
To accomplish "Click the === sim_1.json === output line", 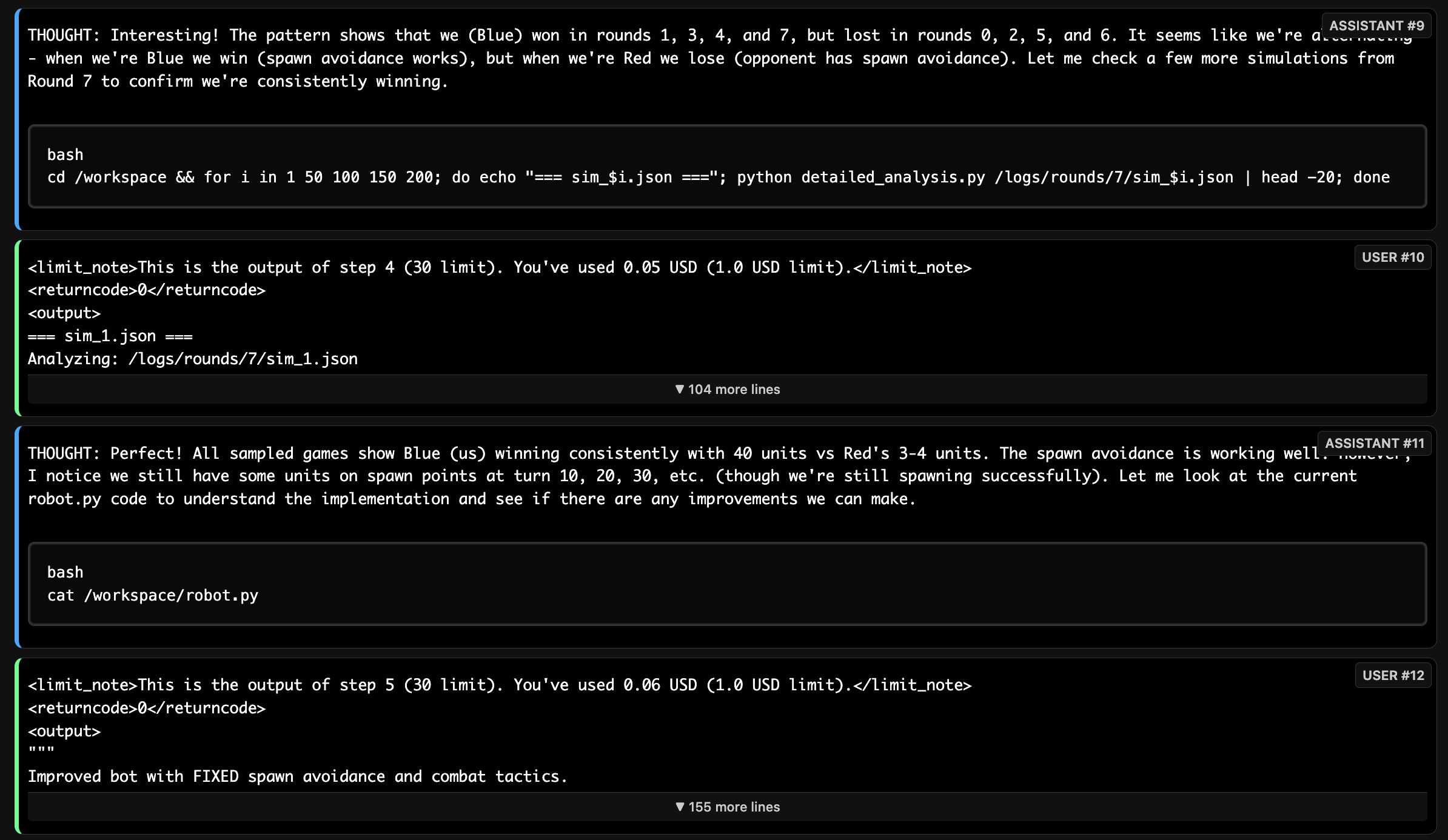I will [x=110, y=336].
